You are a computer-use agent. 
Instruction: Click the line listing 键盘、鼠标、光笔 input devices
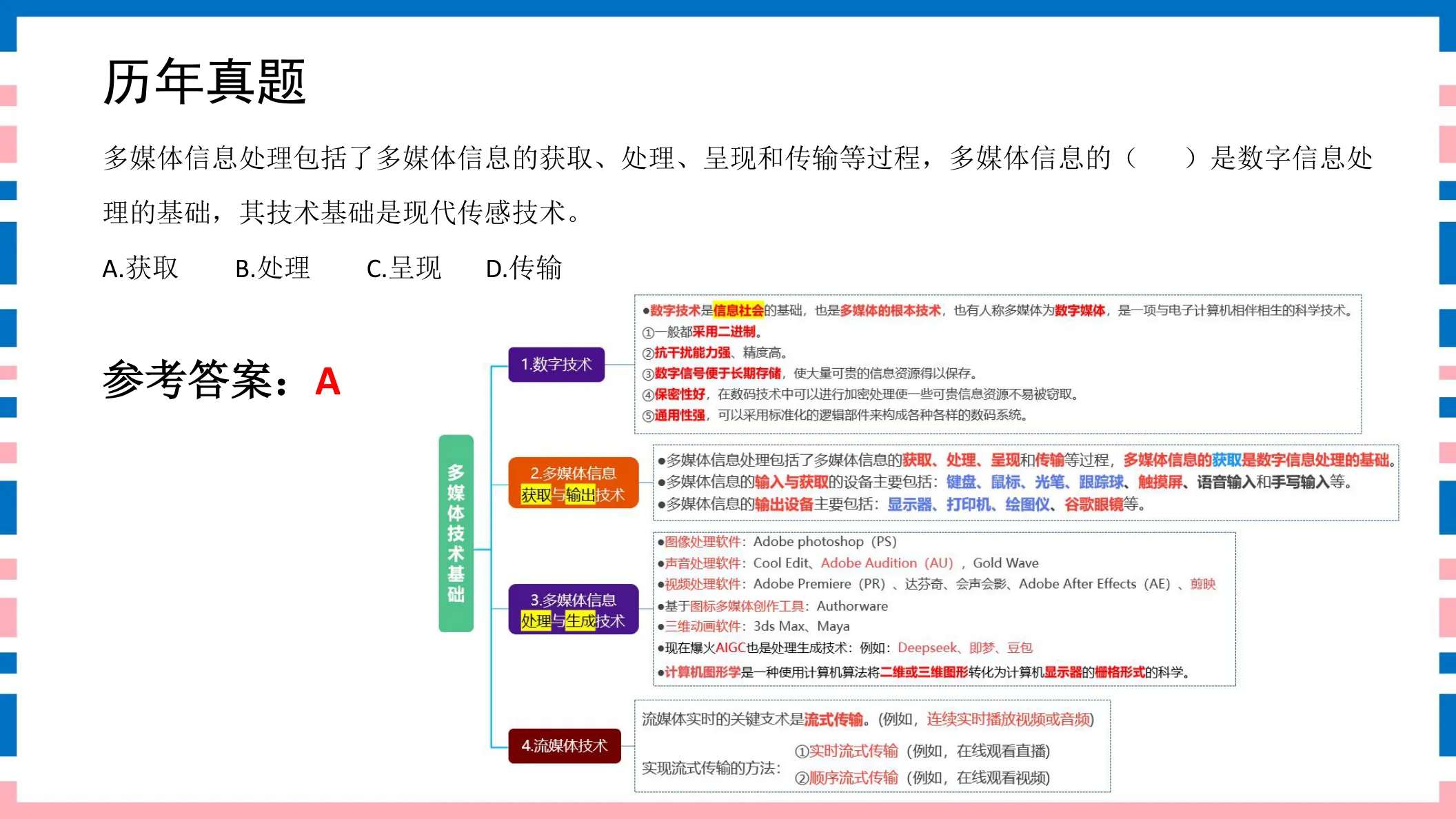click(1004, 482)
